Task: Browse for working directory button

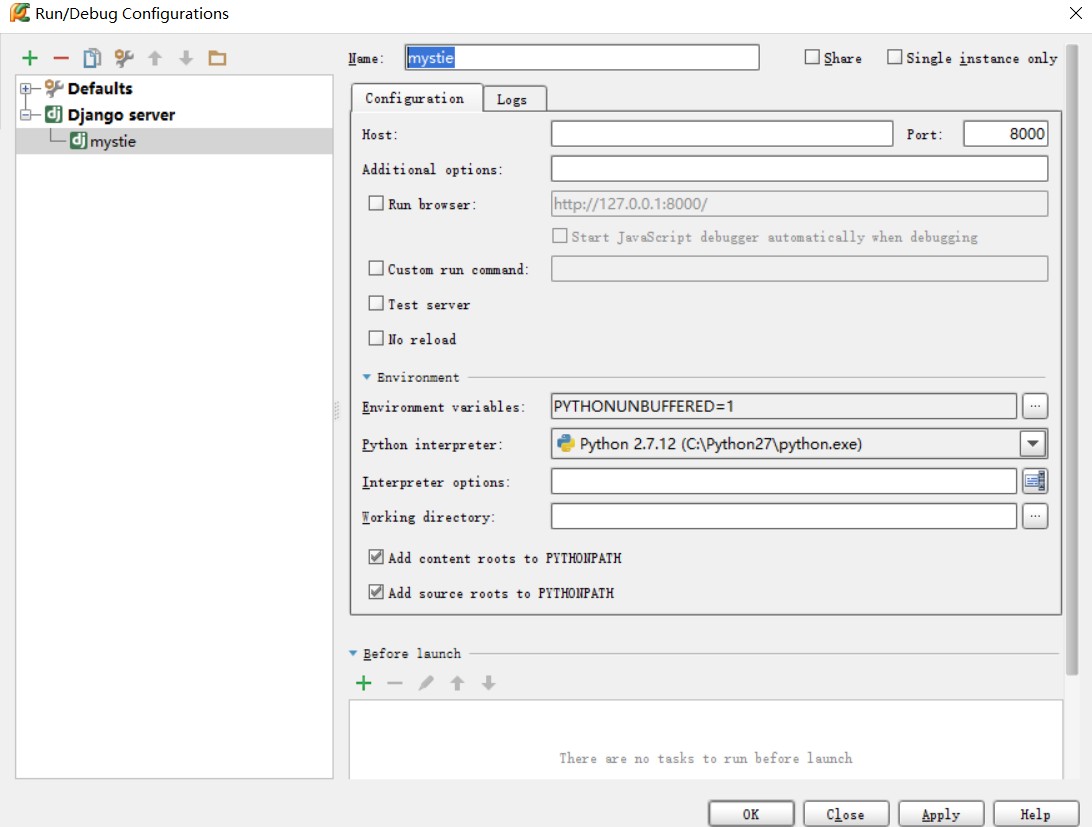Action: click(1035, 516)
